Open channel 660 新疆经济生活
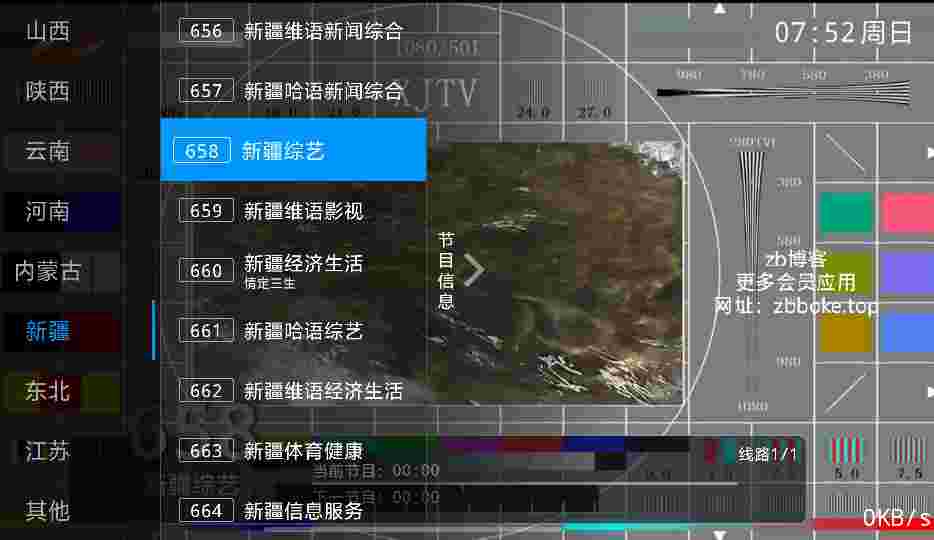934x540 pixels. (293, 270)
